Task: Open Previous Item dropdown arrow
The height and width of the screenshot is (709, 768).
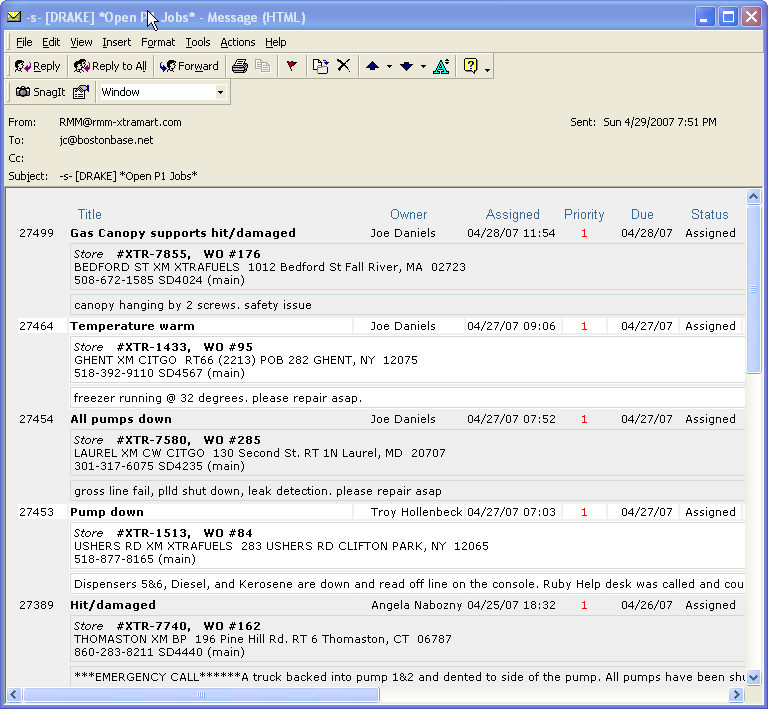Action: pyautogui.click(x=389, y=67)
